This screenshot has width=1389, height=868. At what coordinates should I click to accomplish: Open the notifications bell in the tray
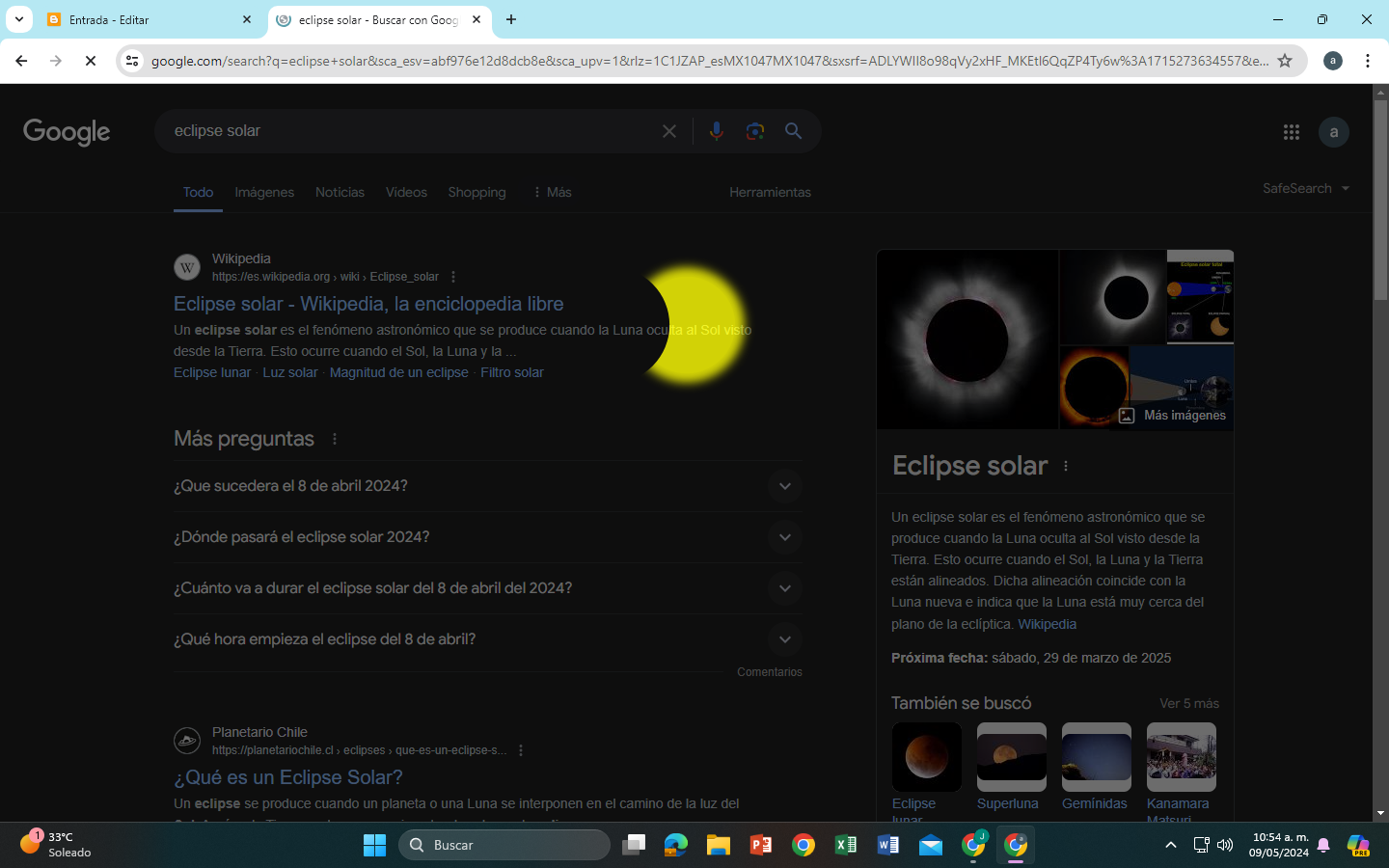(1323, 845)
